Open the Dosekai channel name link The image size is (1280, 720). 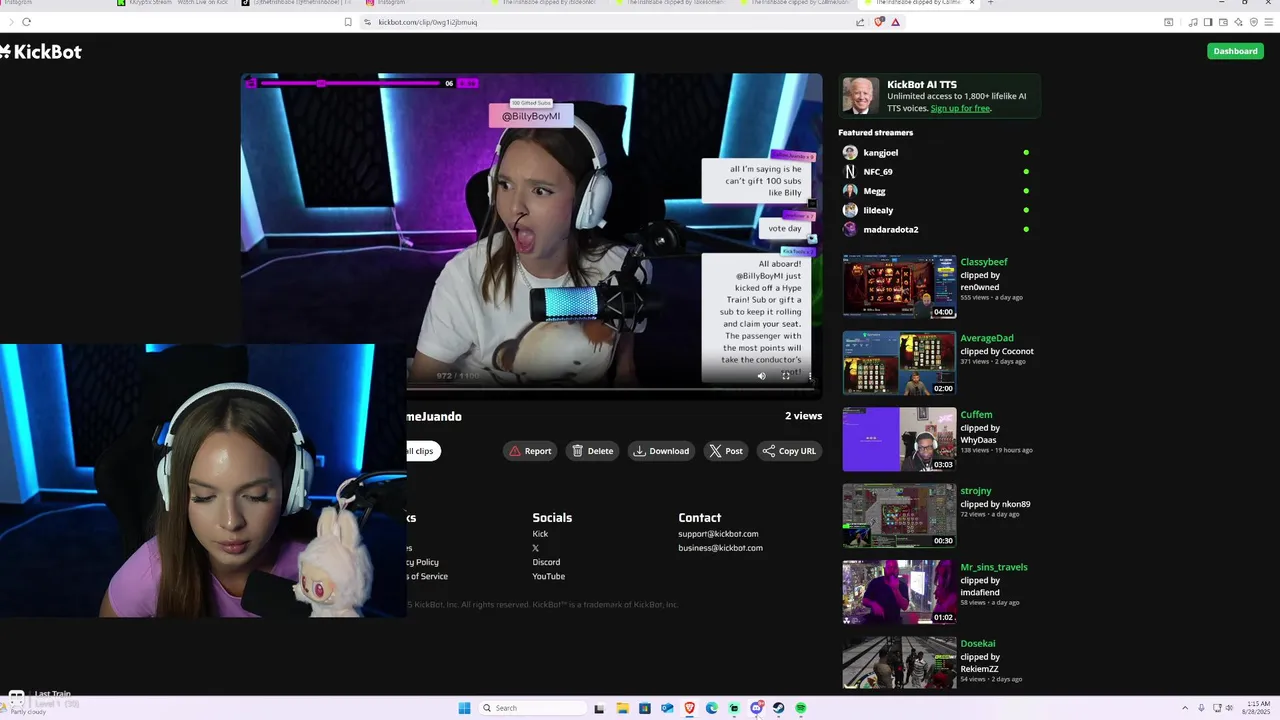pos(978,643)
